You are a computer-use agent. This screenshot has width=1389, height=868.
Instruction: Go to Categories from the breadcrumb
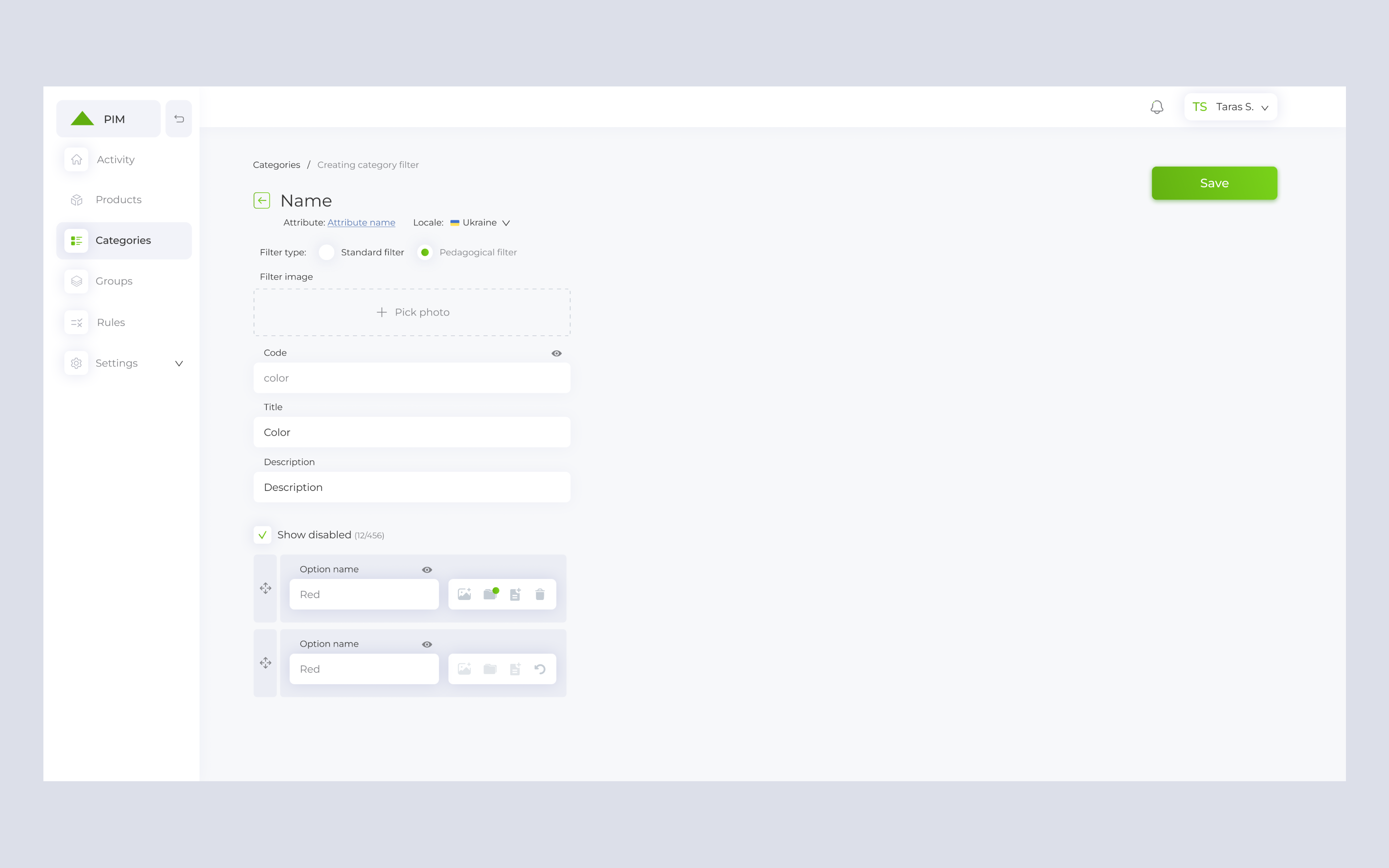(x=276, y=165)
